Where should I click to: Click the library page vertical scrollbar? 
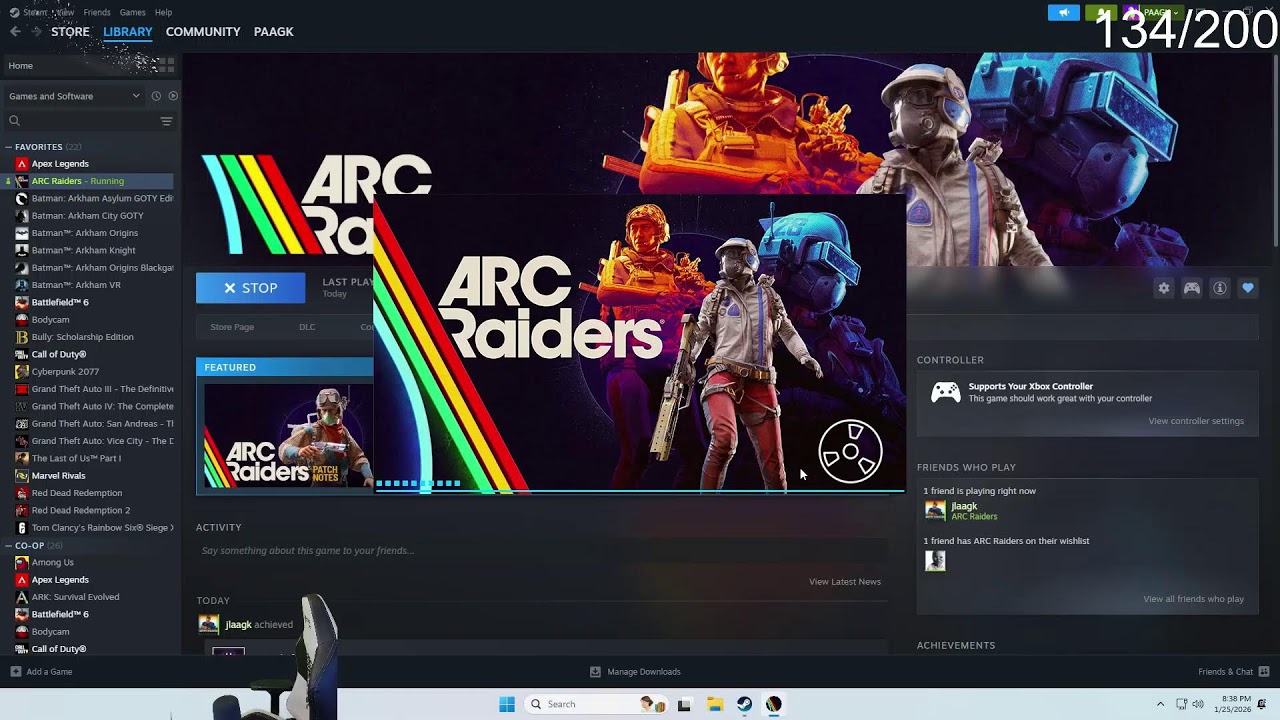[x=1275, y=150]
